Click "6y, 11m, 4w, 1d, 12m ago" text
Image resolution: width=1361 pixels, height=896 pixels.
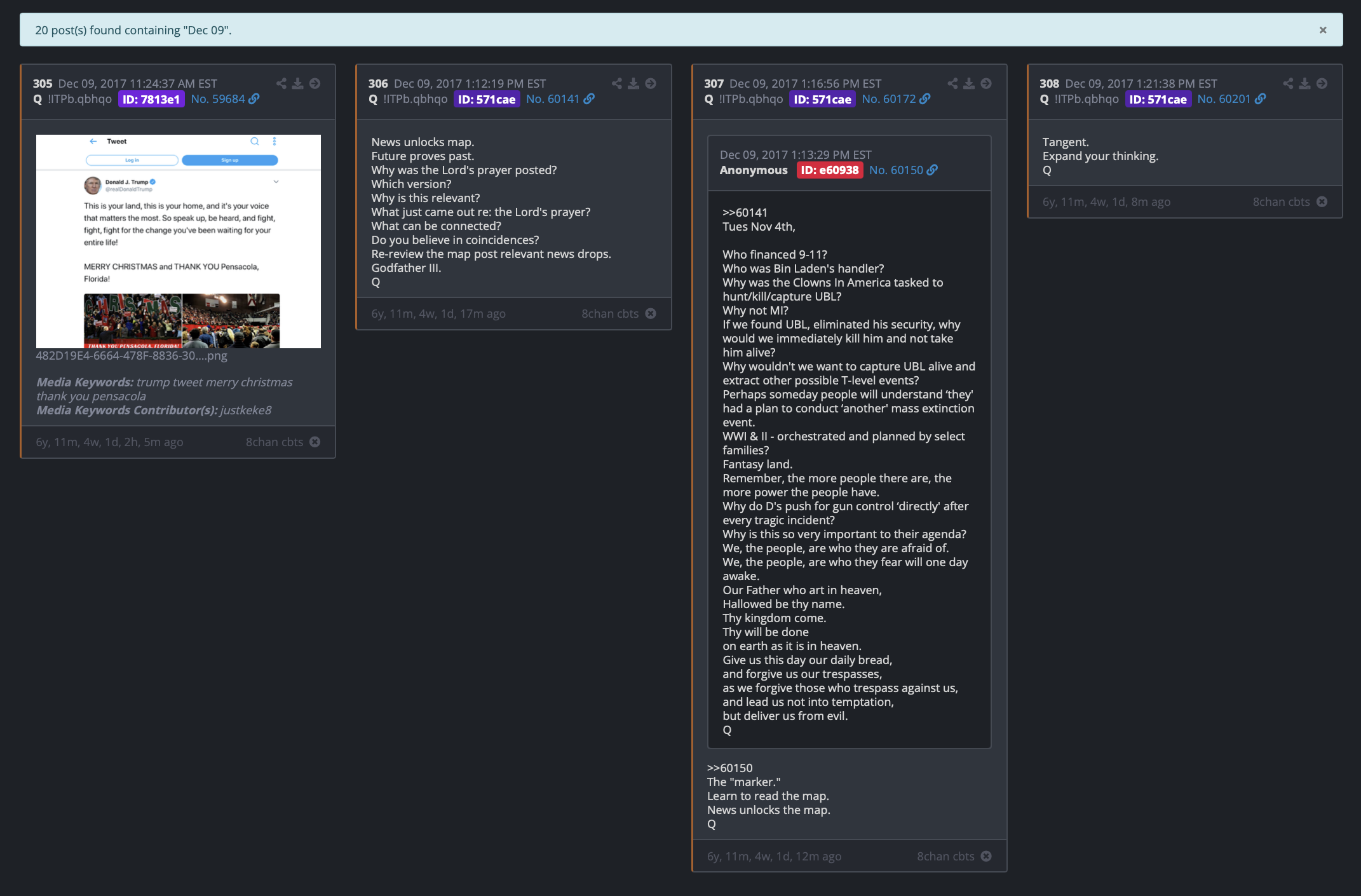(x=774, y=857)
